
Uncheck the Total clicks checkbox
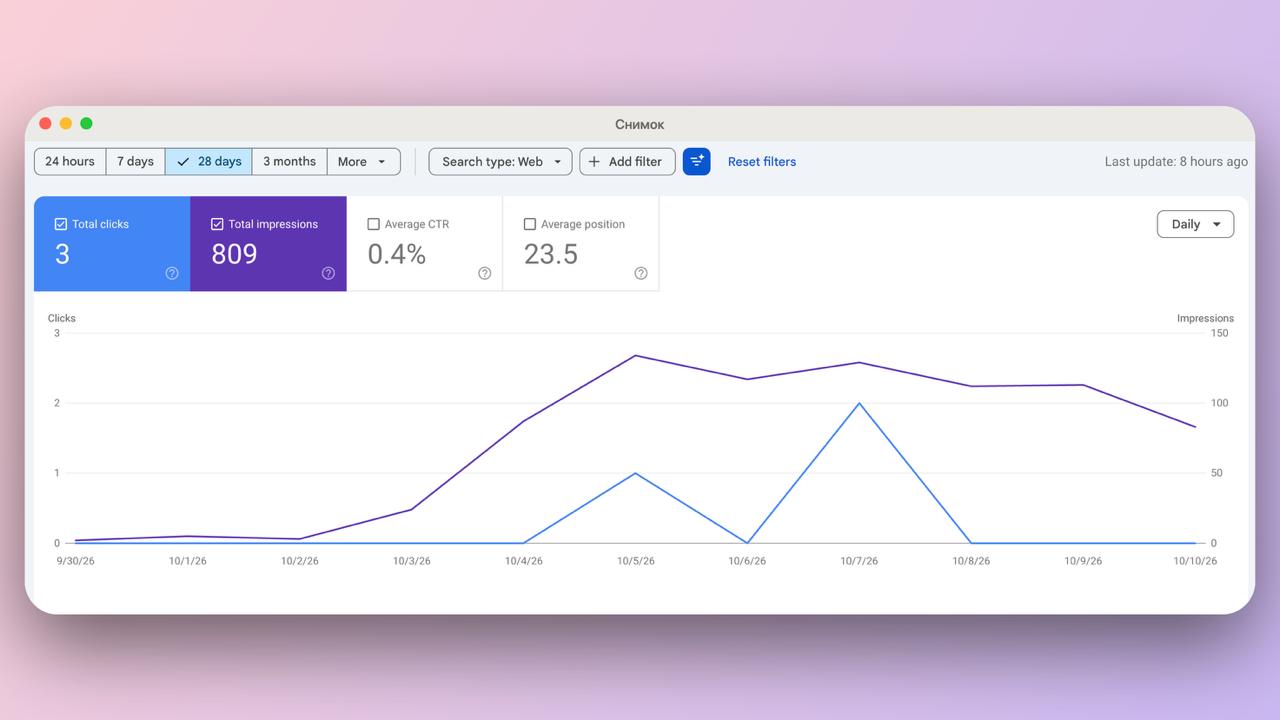(61, 224)
